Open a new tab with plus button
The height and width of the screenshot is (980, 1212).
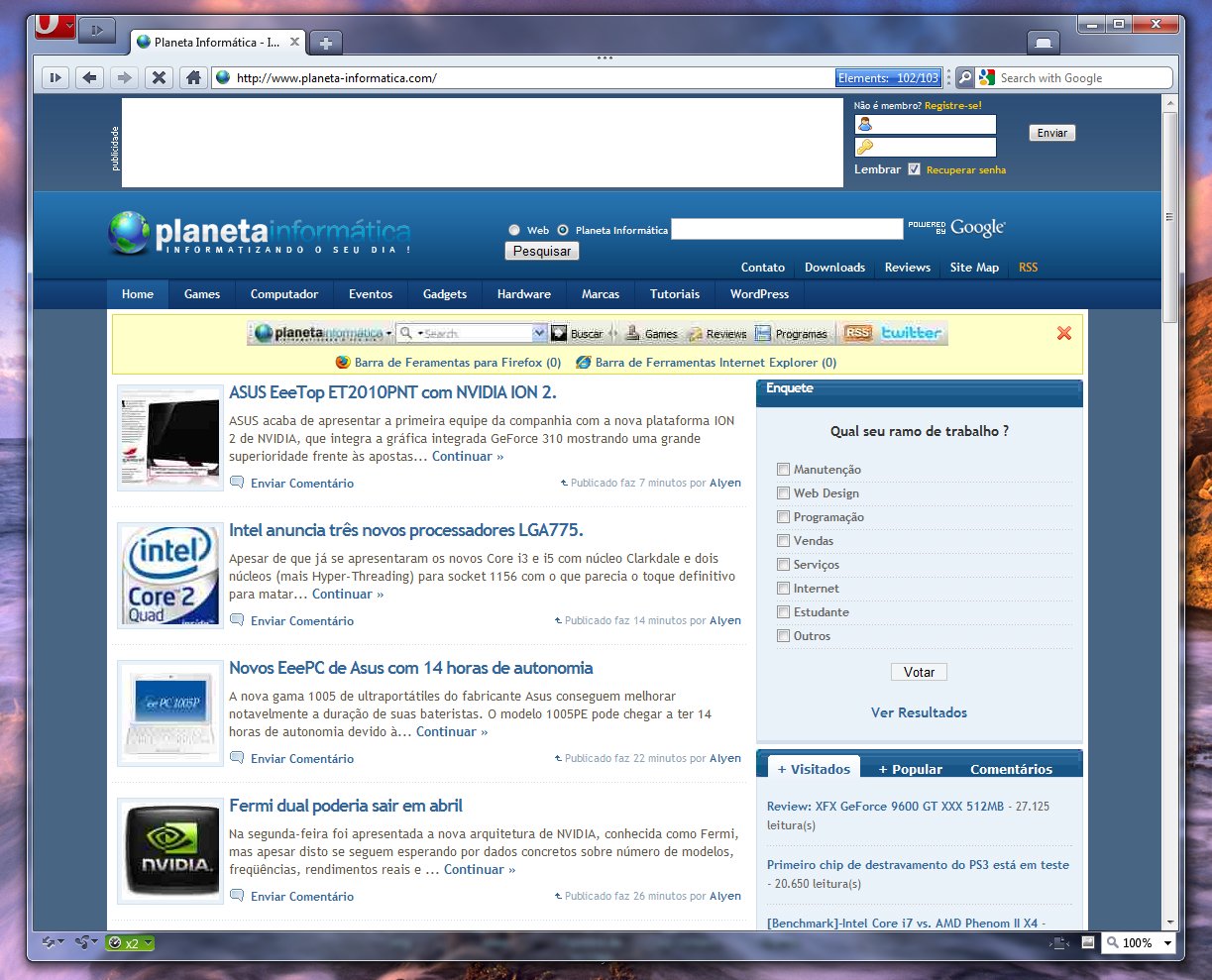coord(325,42)
